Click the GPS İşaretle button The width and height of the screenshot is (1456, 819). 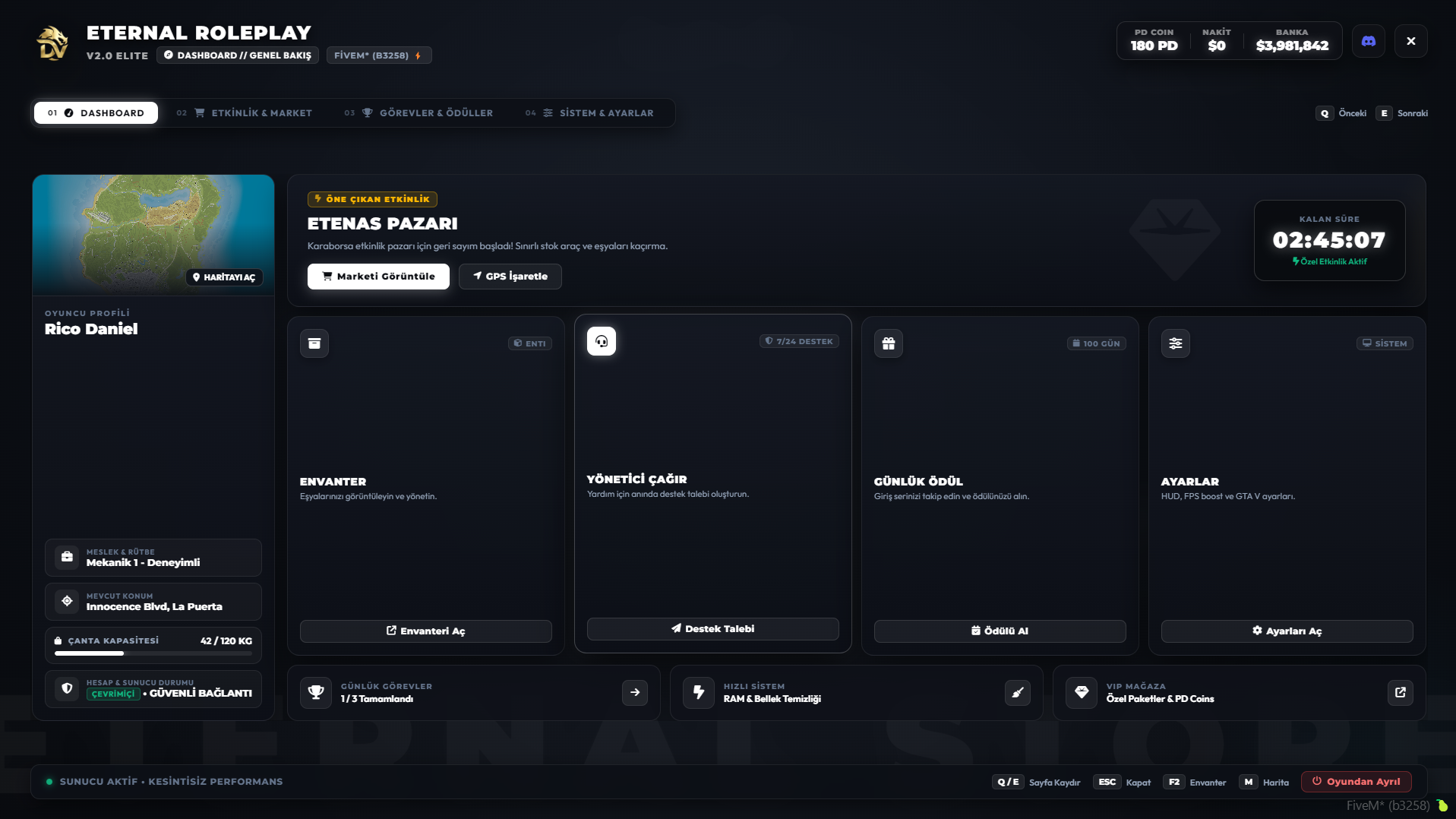click(x=510, y=277)
